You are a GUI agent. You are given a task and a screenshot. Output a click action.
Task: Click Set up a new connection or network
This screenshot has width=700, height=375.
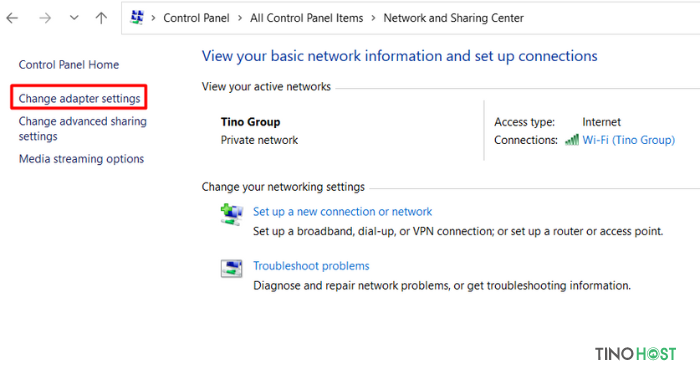(342, 212)
